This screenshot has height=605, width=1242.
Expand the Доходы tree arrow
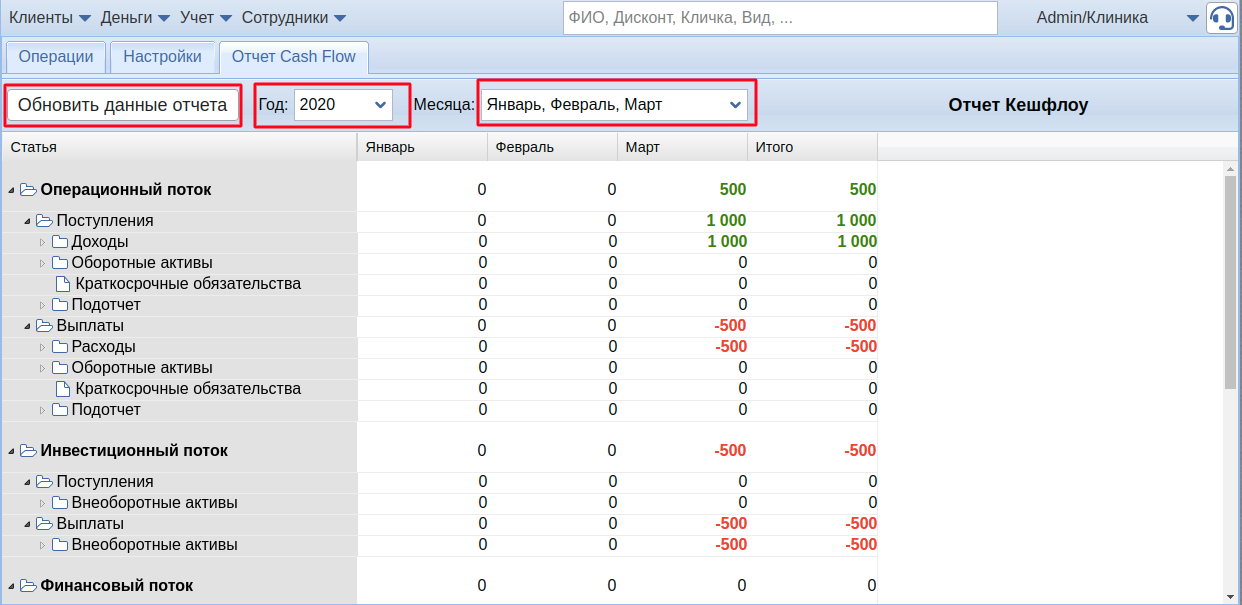click(x=42, y=242)
